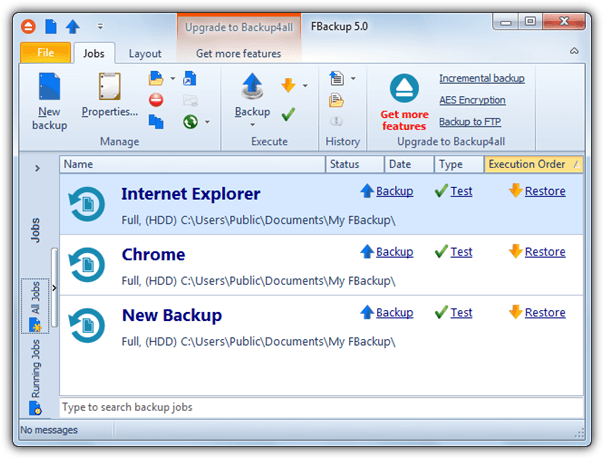Click the blue Backup arrow in quick access toolbar
604x458 pixels.
click(x=73, y=27)
